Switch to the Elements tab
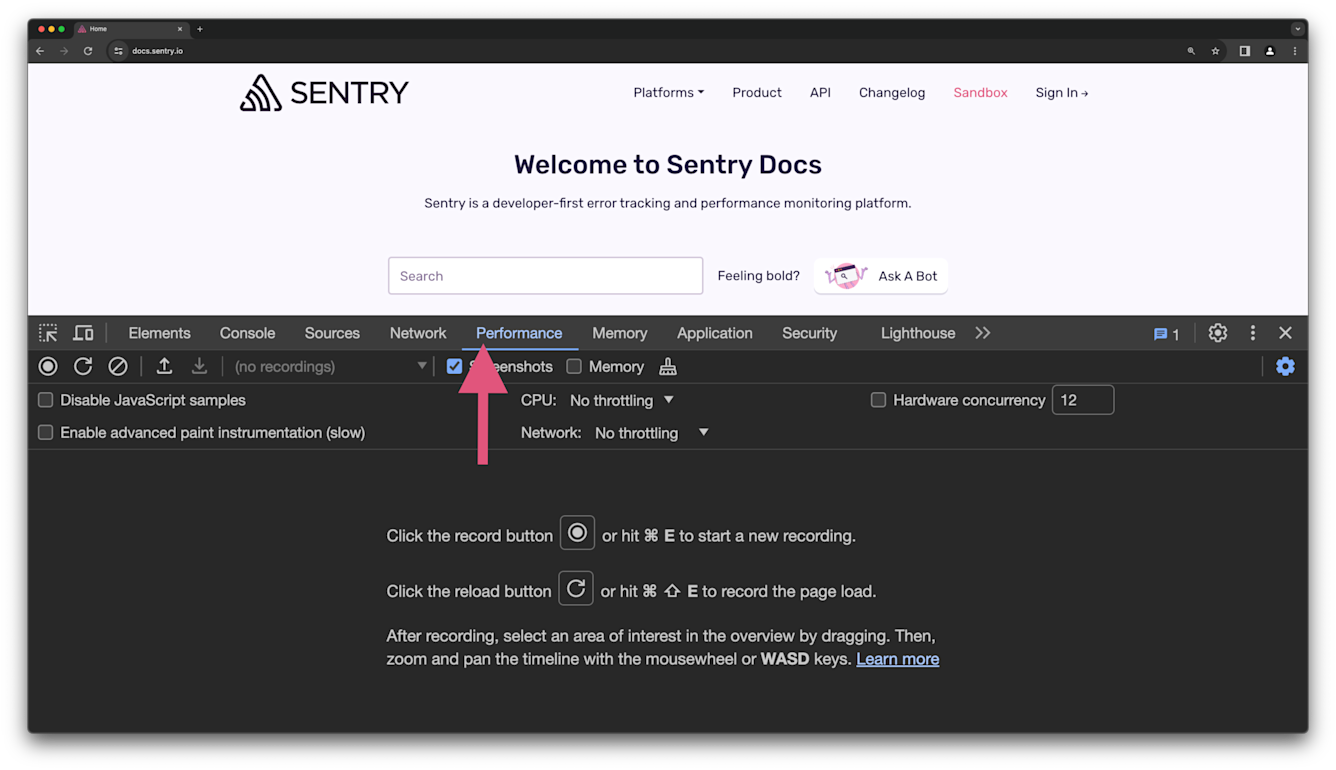Viewport: 1336px width, 770px height. tap(159, 333)
